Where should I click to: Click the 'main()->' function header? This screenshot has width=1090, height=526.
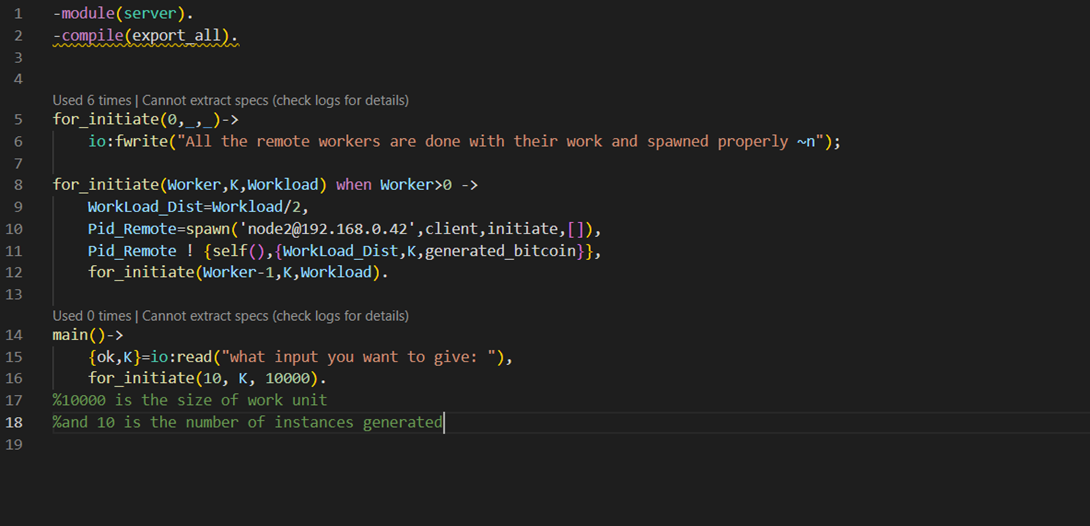[x=88, y=335]
